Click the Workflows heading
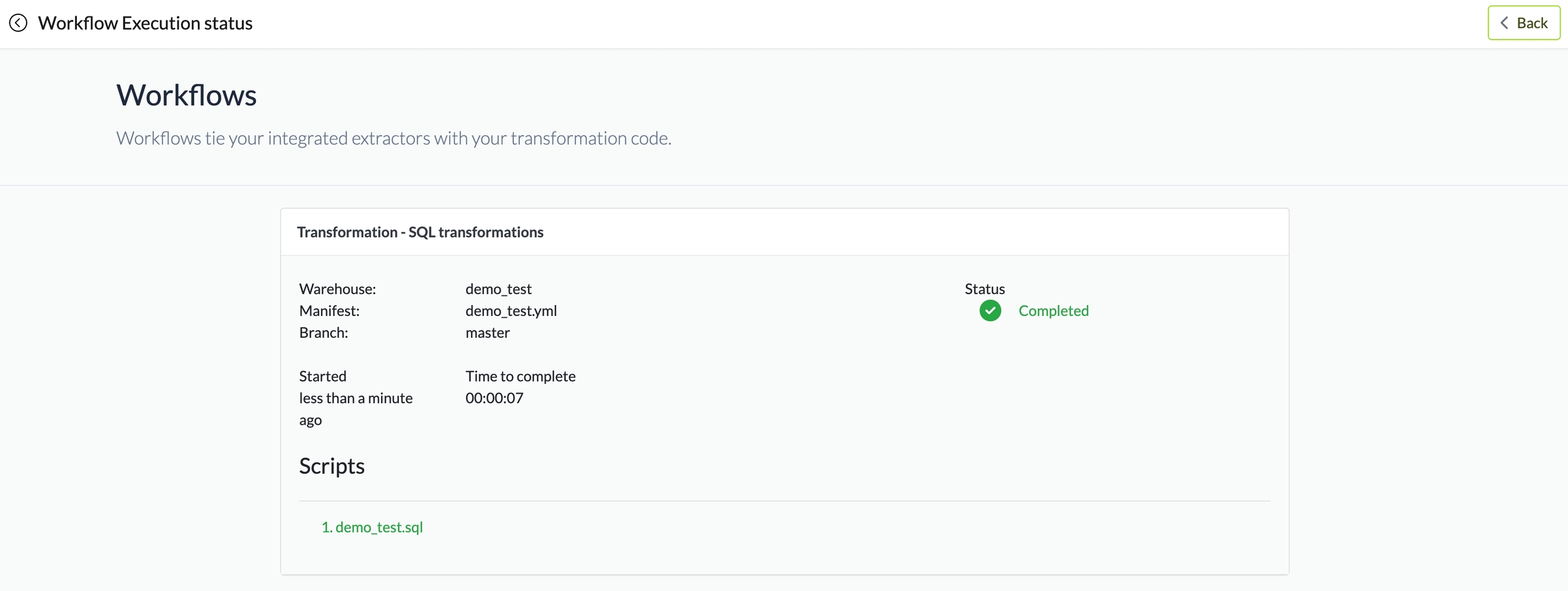 click(x=186, y=95)
